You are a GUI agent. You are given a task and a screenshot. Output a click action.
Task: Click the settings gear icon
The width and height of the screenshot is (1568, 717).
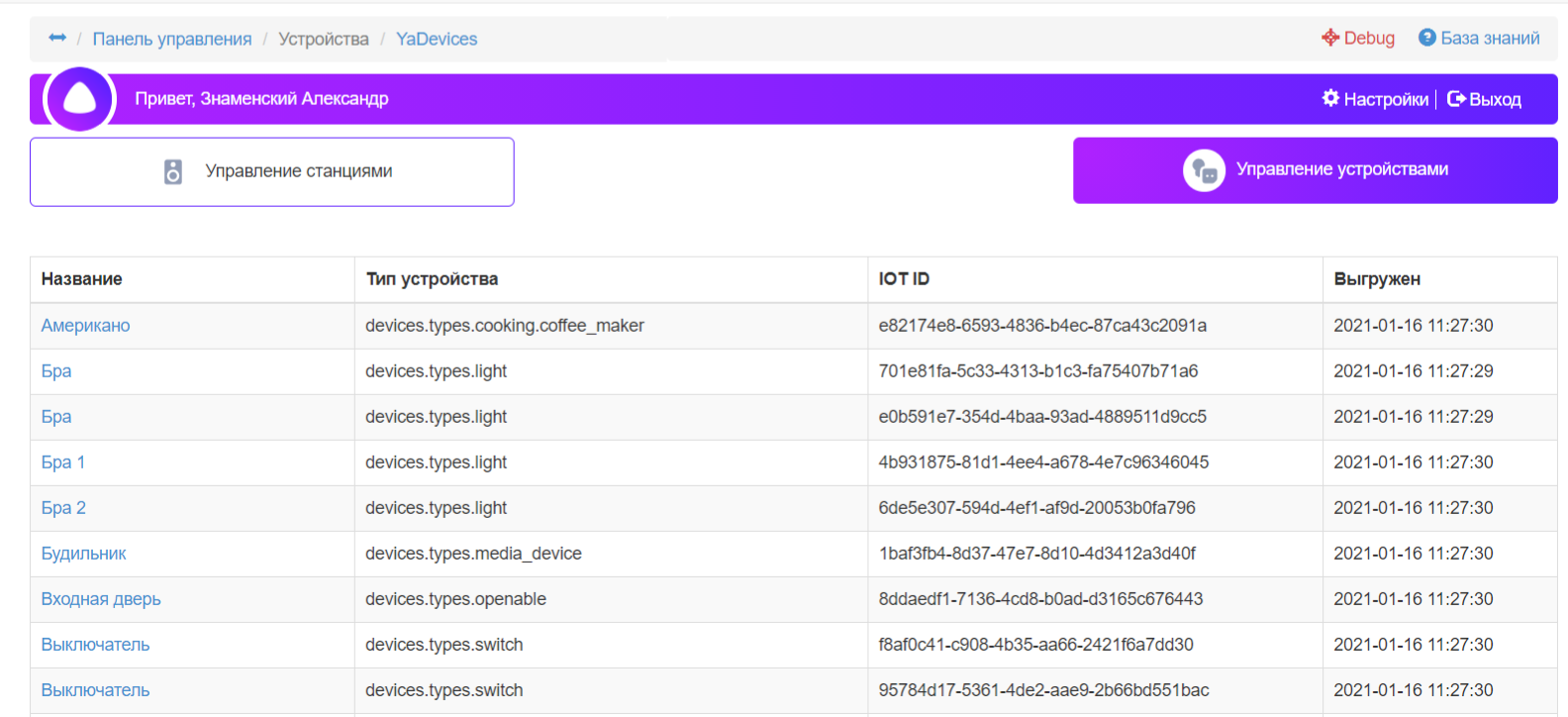pyautogui.click(x=1330, y=98)
